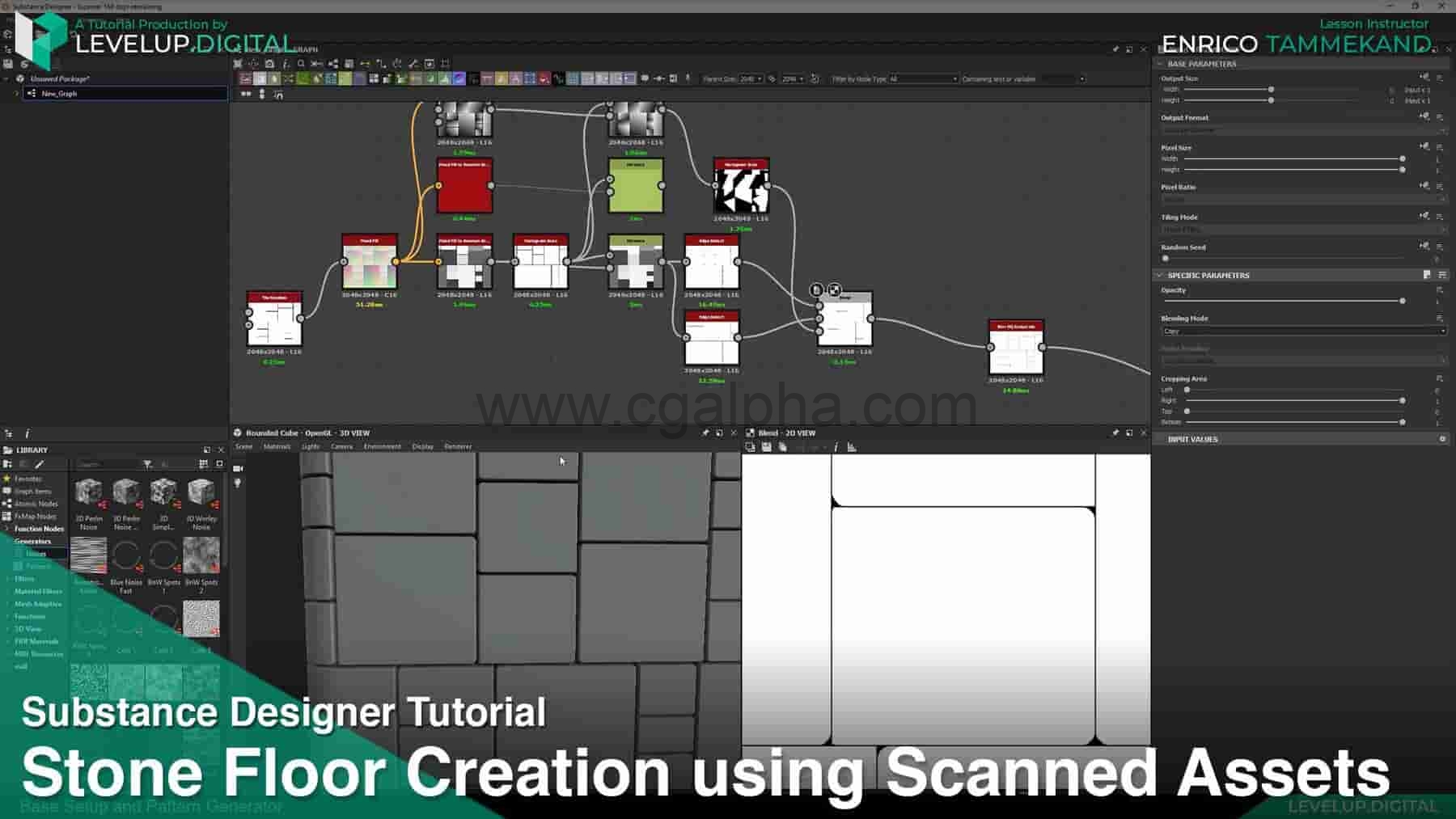
Task: Expand the New_Graph tree item
Action: point(17,93)
